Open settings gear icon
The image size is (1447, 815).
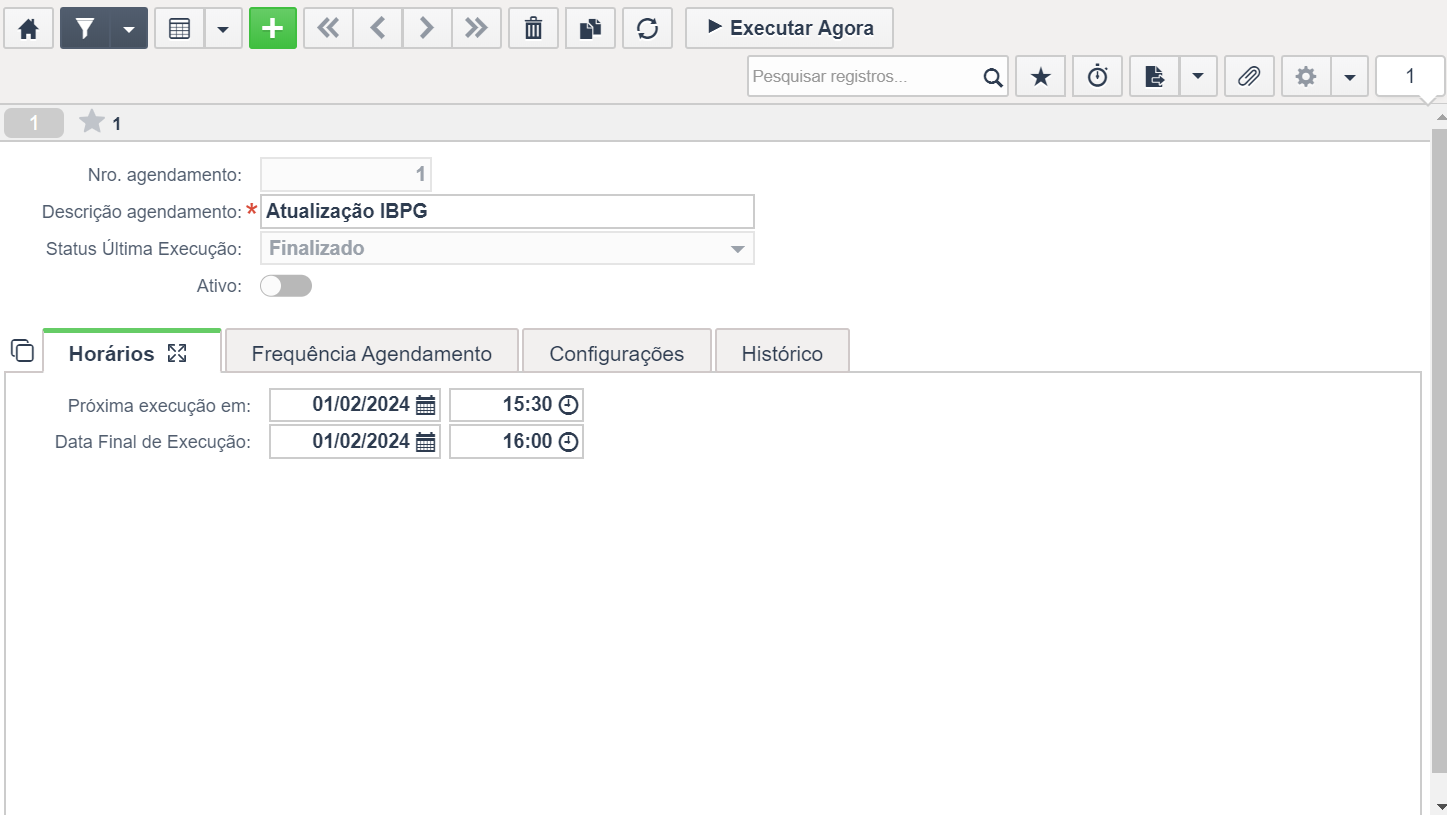click(x=1306, y=76)
